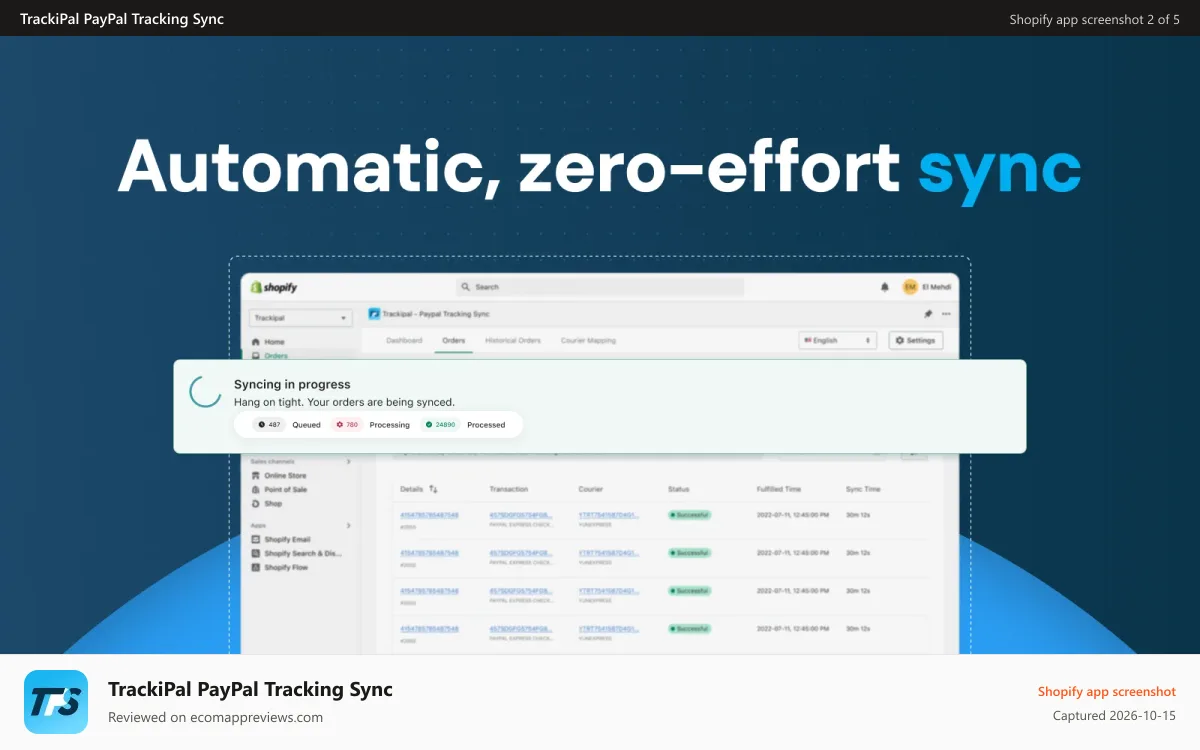Screen dimensions: 1200x750
Task: Click the Sync Time column header
Action: [x=863, y=489]
